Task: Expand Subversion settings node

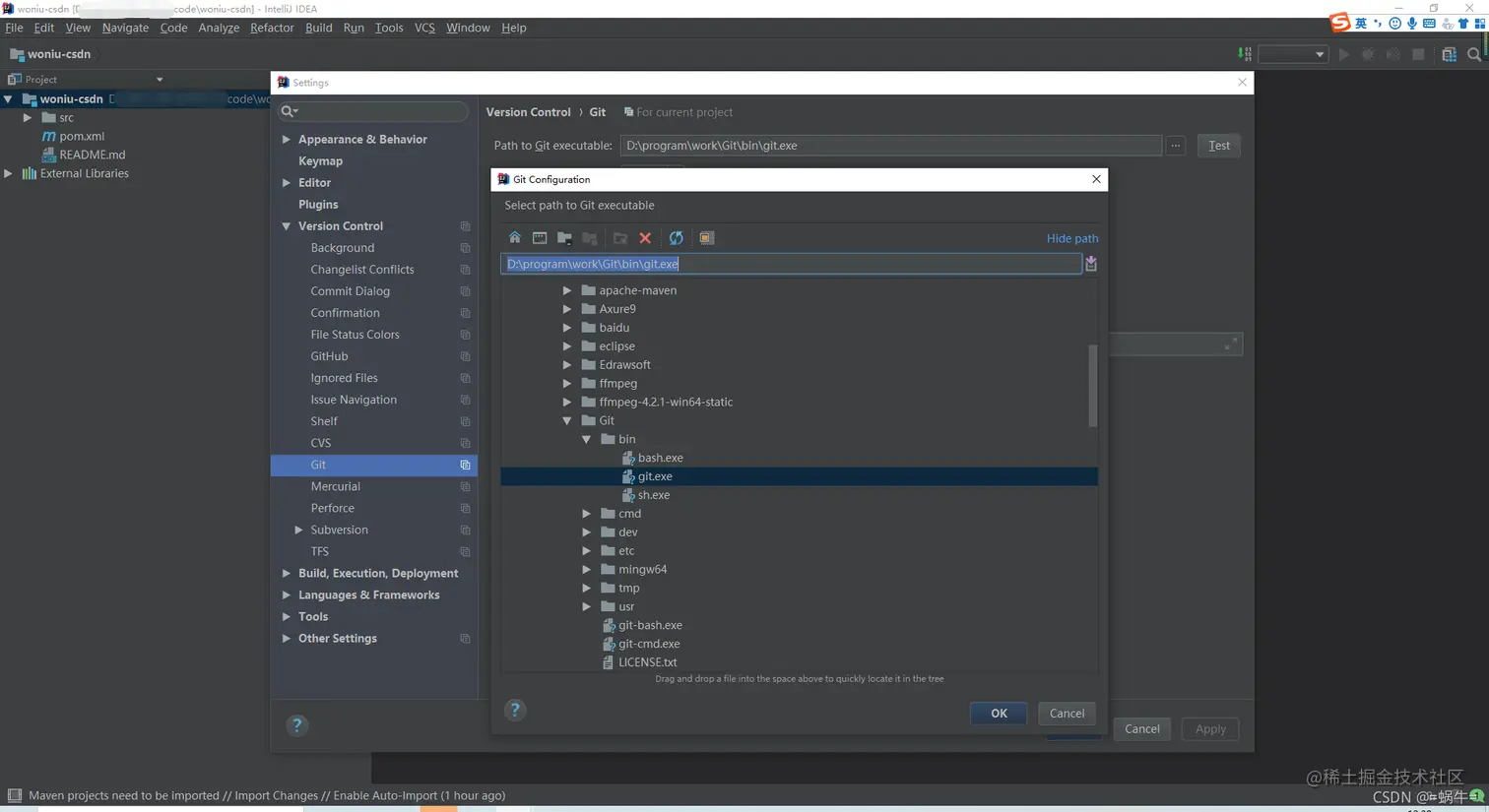Action: 298,530
